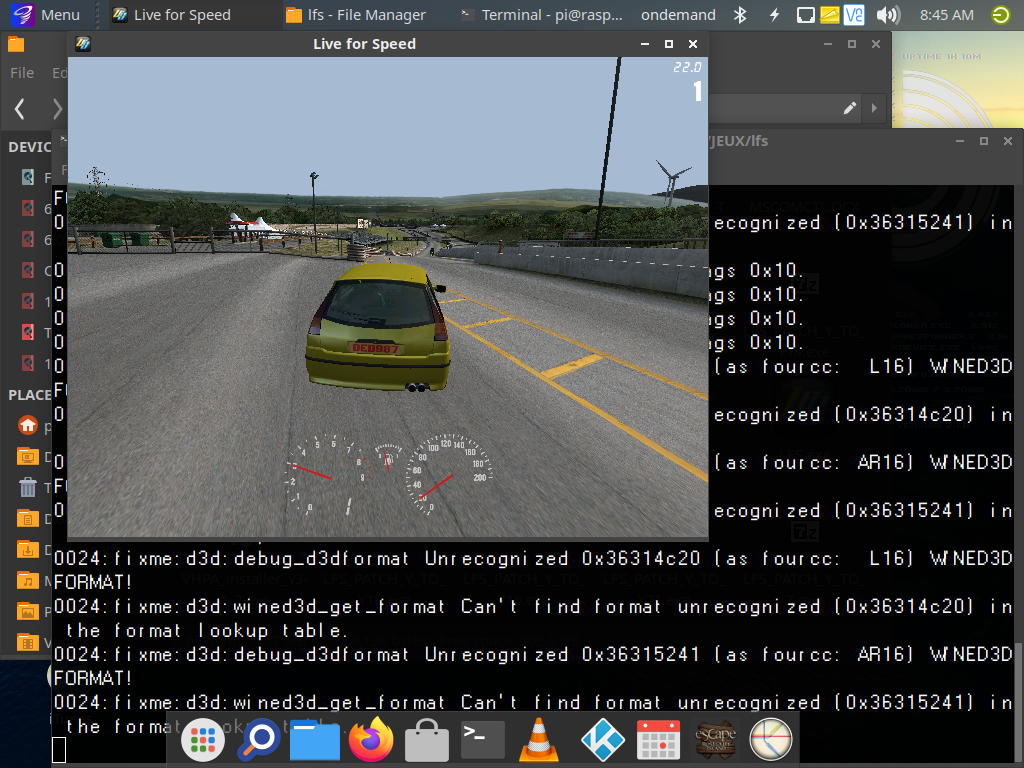
Task: Switch to Live for Speed taskbar entry
Action: pos(171,14)
